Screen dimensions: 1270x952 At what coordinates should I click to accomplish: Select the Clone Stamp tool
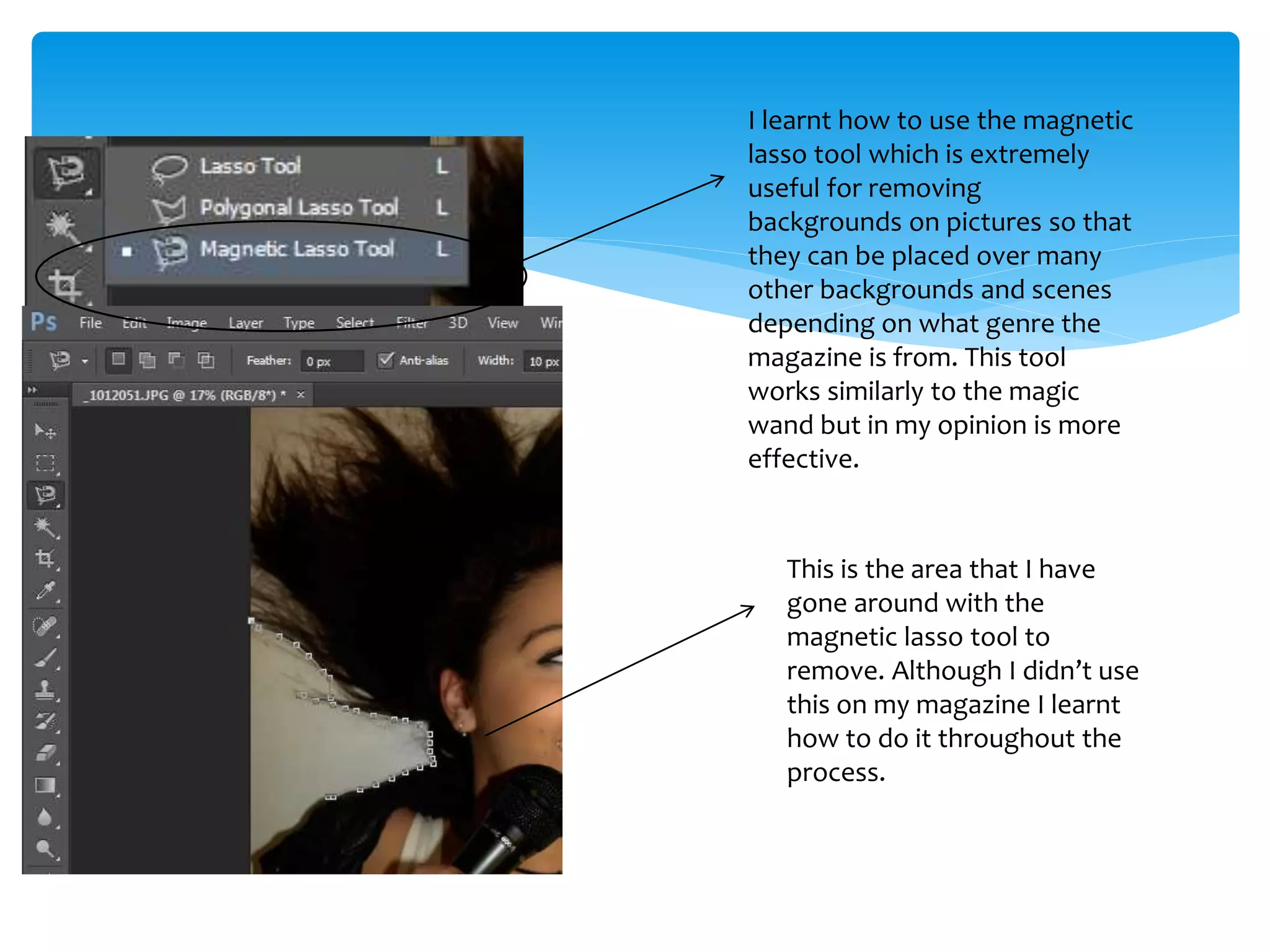[x=45, y=690]
